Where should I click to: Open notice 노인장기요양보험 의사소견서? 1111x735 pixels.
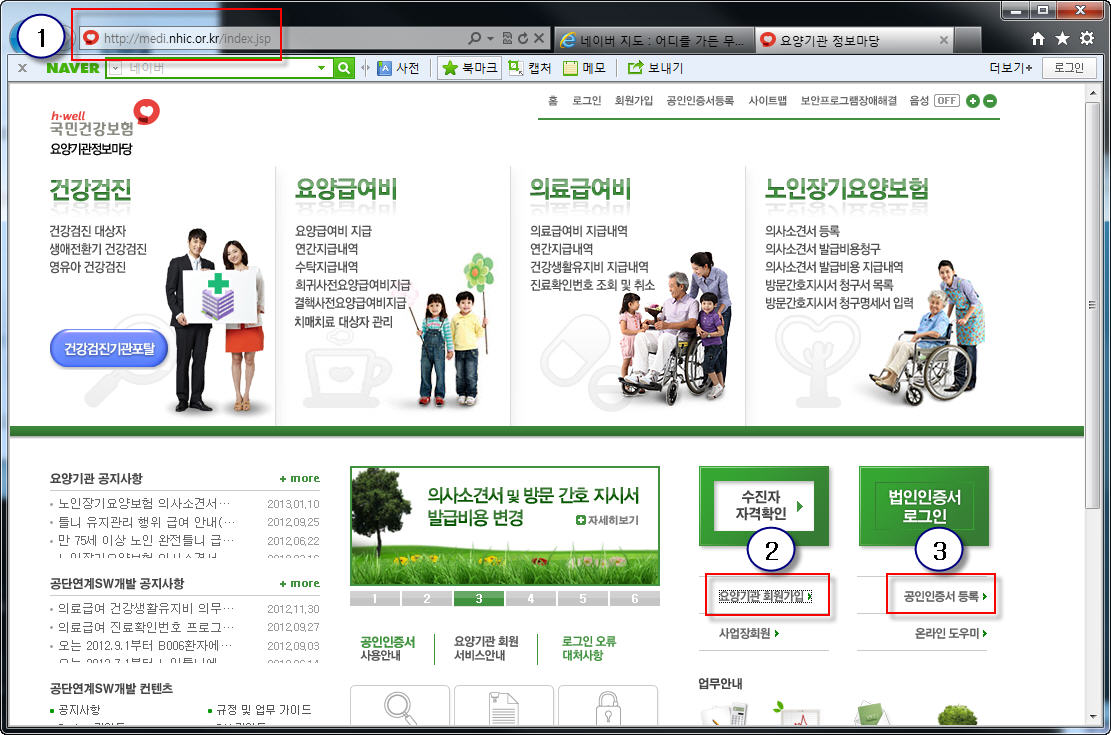[144, 503]
